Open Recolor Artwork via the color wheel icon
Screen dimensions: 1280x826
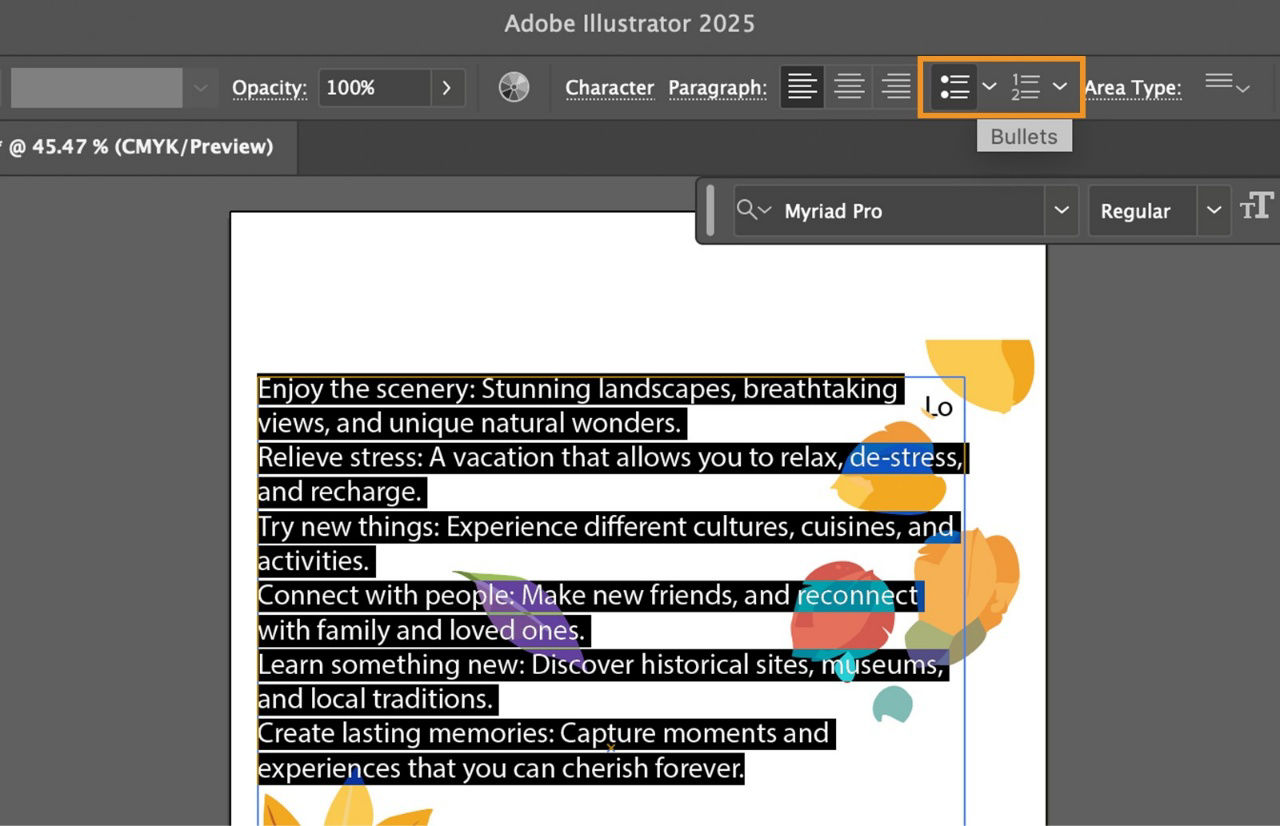tap(513, 87)
